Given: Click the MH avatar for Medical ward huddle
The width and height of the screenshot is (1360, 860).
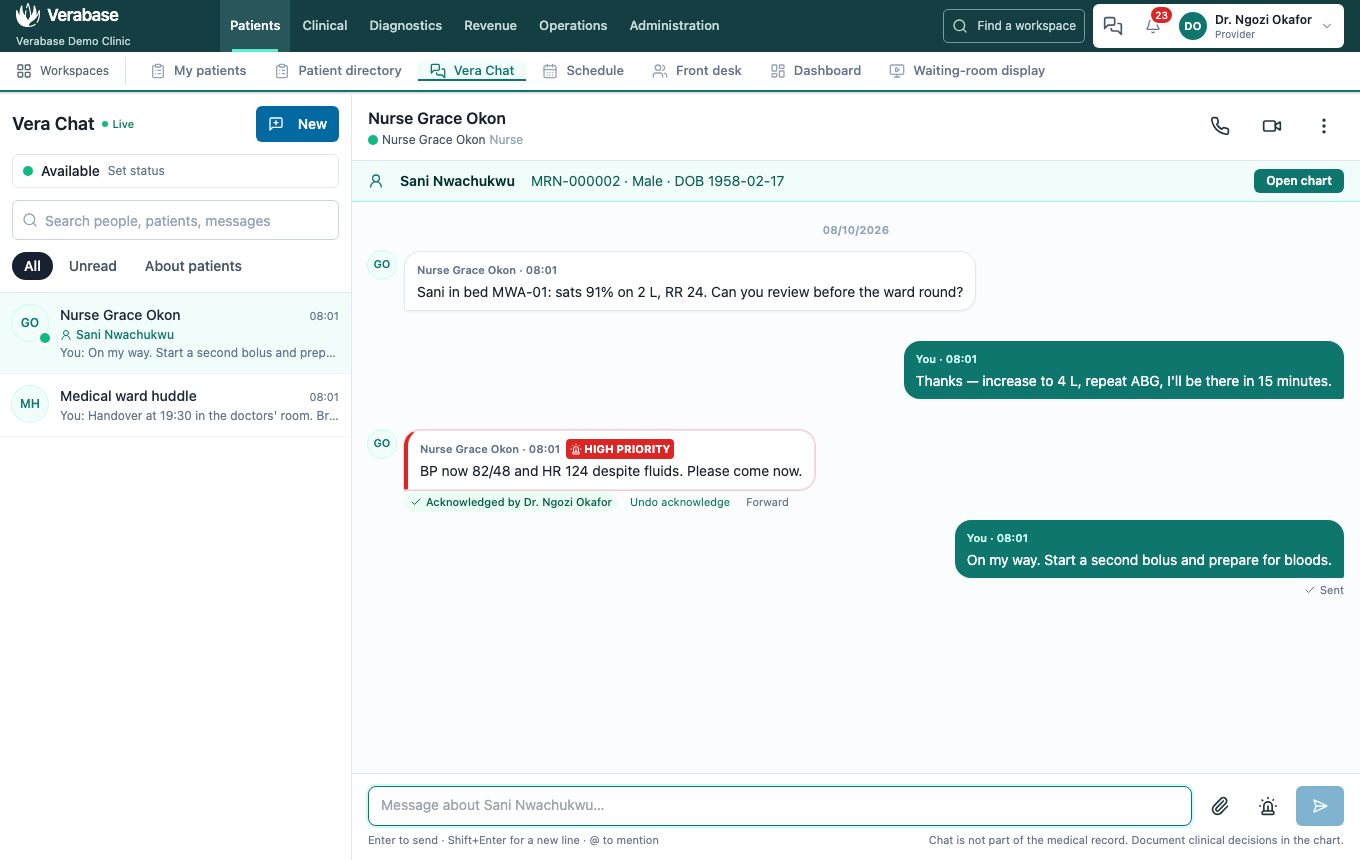Looking at the screenshot, I should pos(30,404).
